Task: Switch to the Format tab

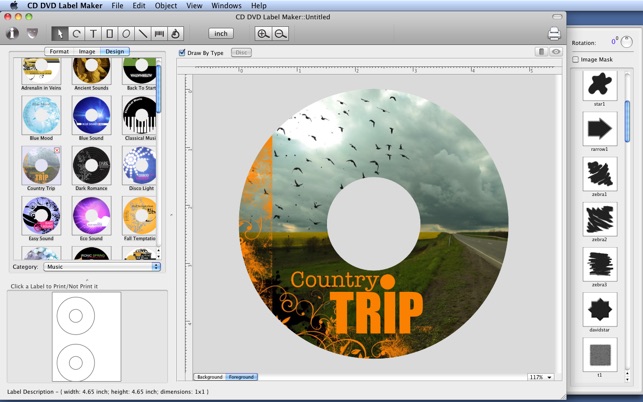Action: click(59, 51)
